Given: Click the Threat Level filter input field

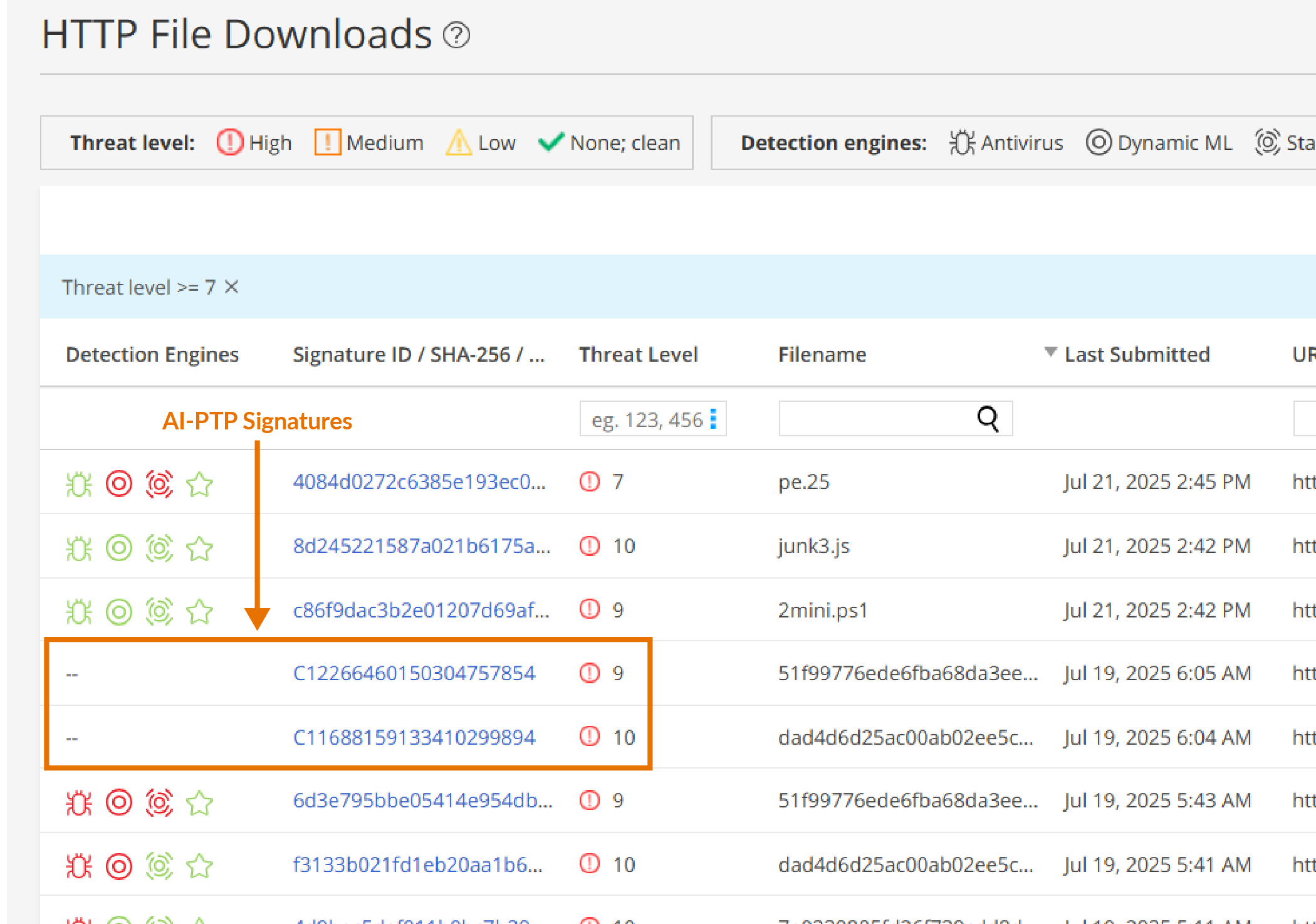Looking at the screenshot, I should point(645,419).
